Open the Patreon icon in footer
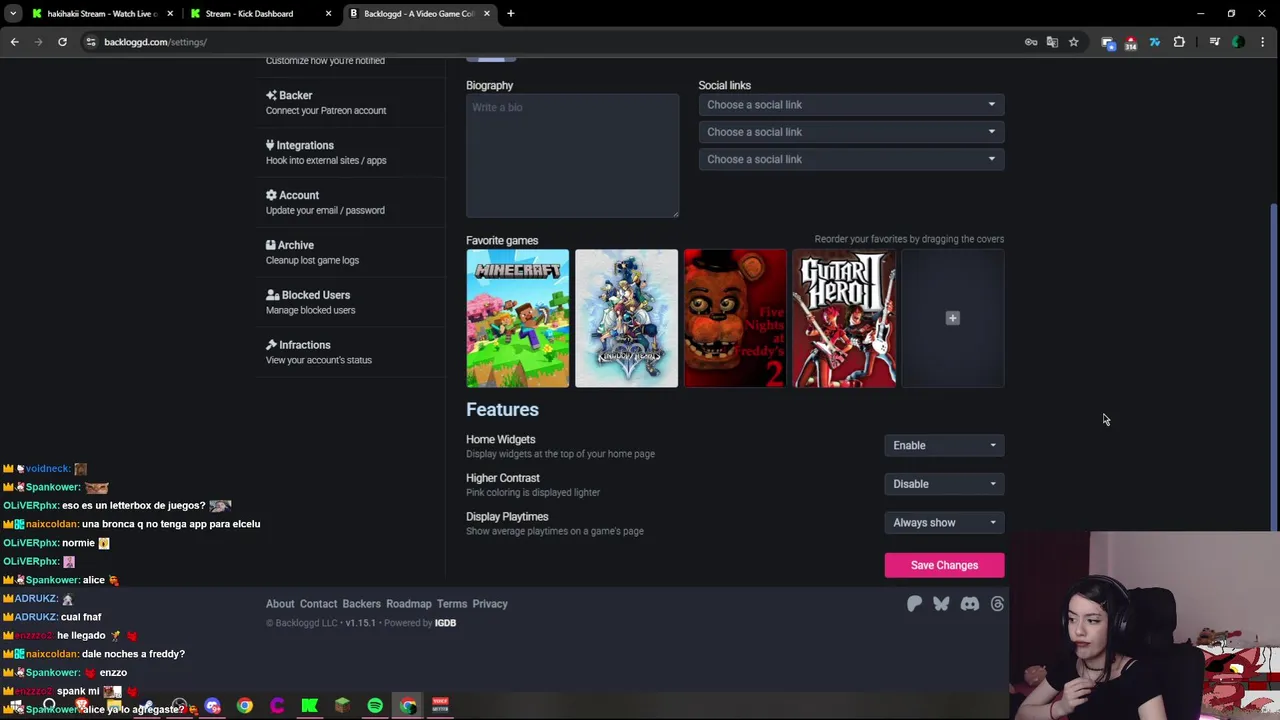Viewport: 1280px width, 720px height. tap(914, 603)
